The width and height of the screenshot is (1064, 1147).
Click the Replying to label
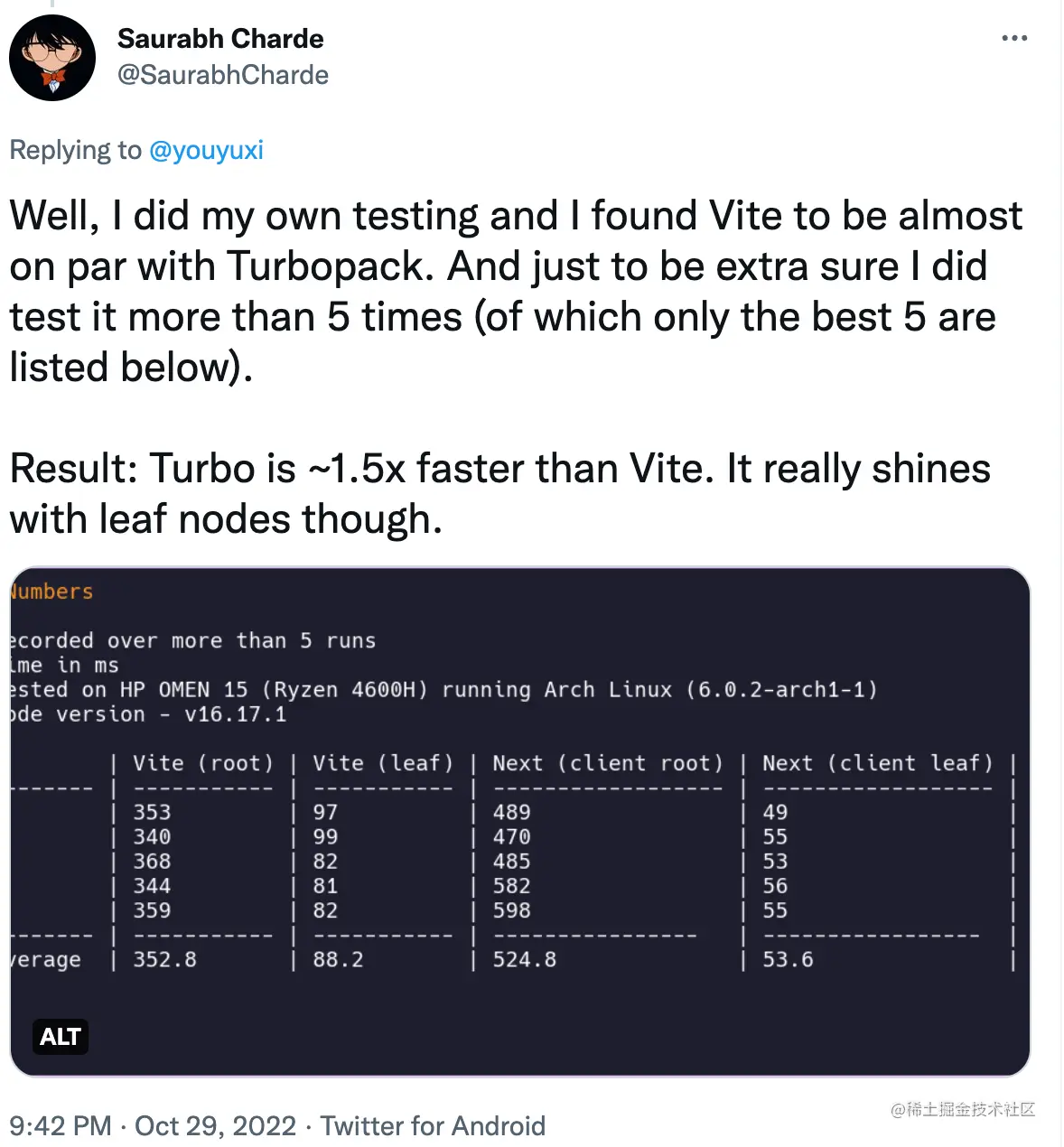point(72,150)
